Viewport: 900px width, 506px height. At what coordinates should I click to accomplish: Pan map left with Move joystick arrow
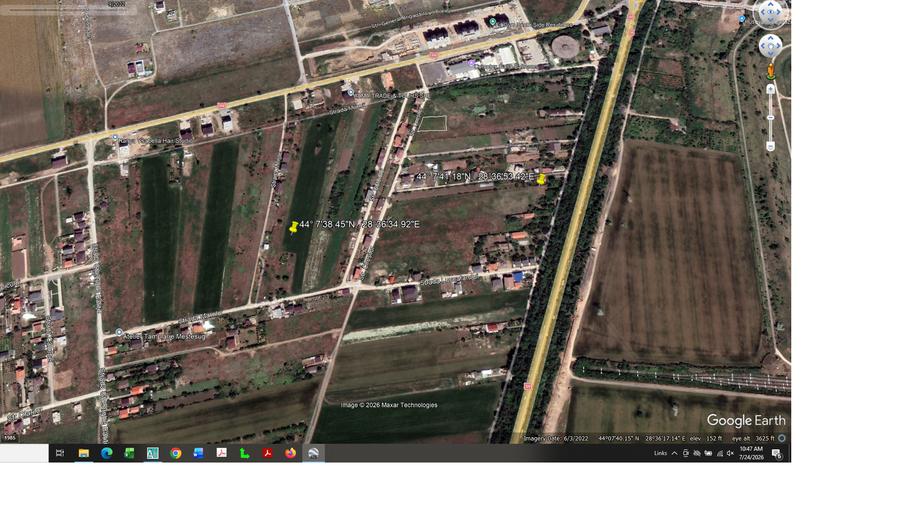pyautogui.click(x=762, y=46)
